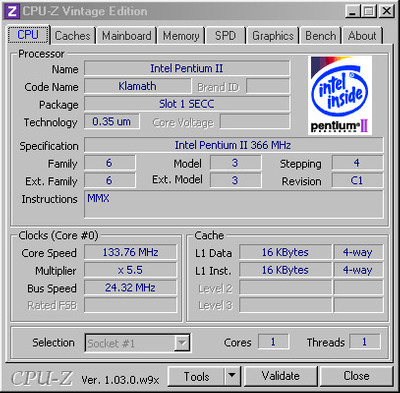
Task: Click the empty Brand ID field
Action: (268, 86)
